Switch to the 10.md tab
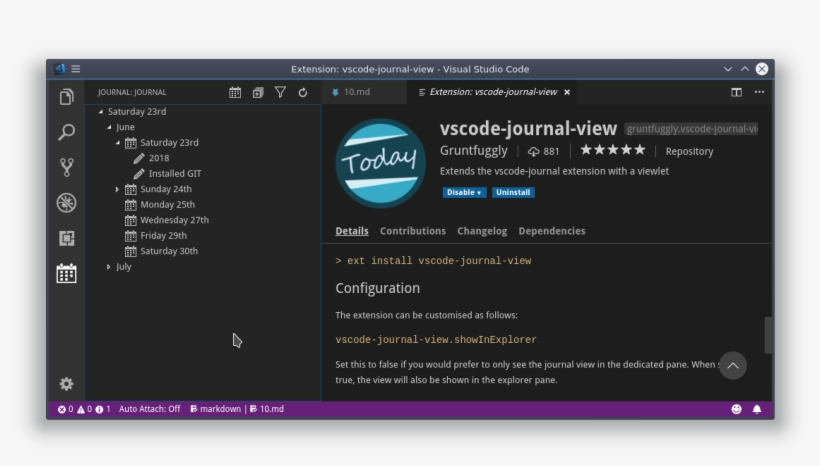 tap(363, 92)
